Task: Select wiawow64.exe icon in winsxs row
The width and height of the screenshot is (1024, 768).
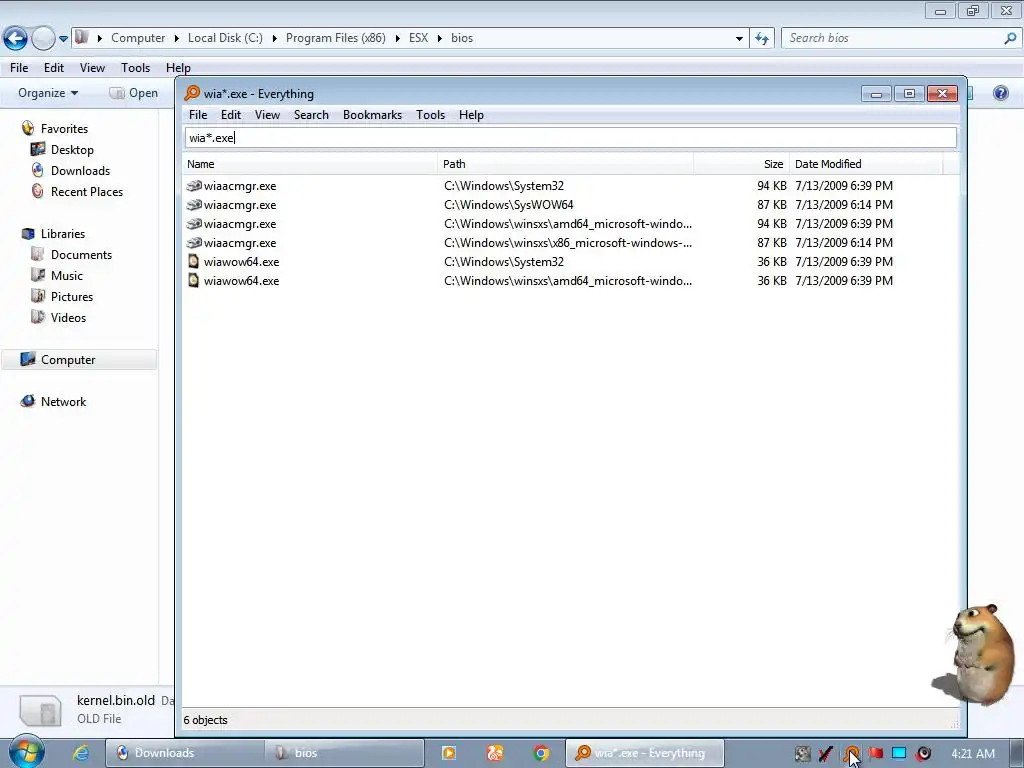Action: click(x=193, y=281)
